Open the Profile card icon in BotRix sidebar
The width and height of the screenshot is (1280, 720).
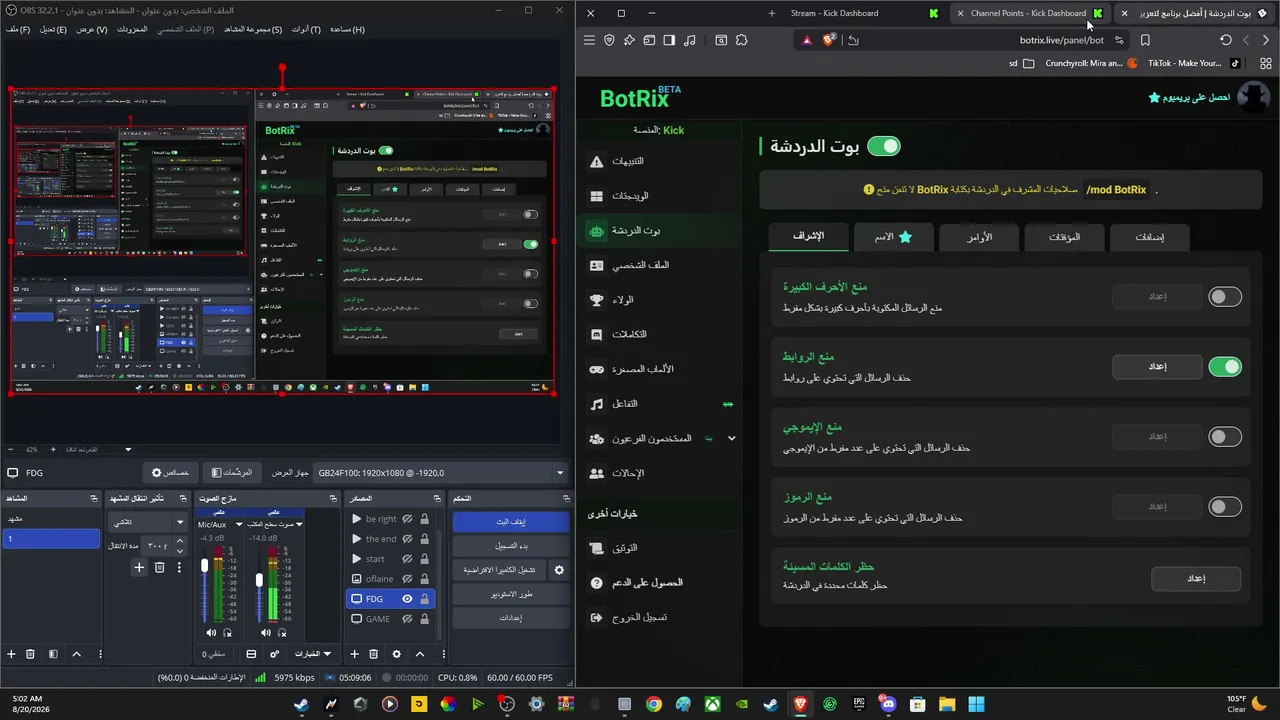pos(597,266)
